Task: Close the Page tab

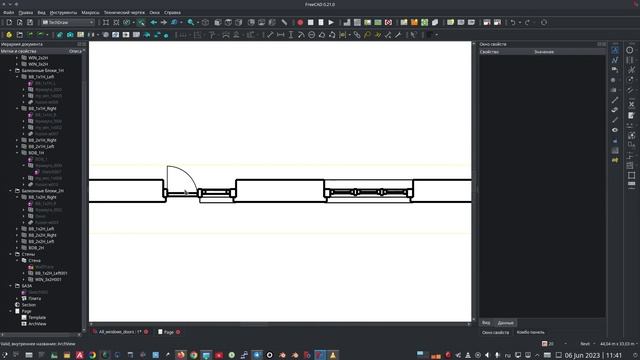Action: tap(178, 332)
